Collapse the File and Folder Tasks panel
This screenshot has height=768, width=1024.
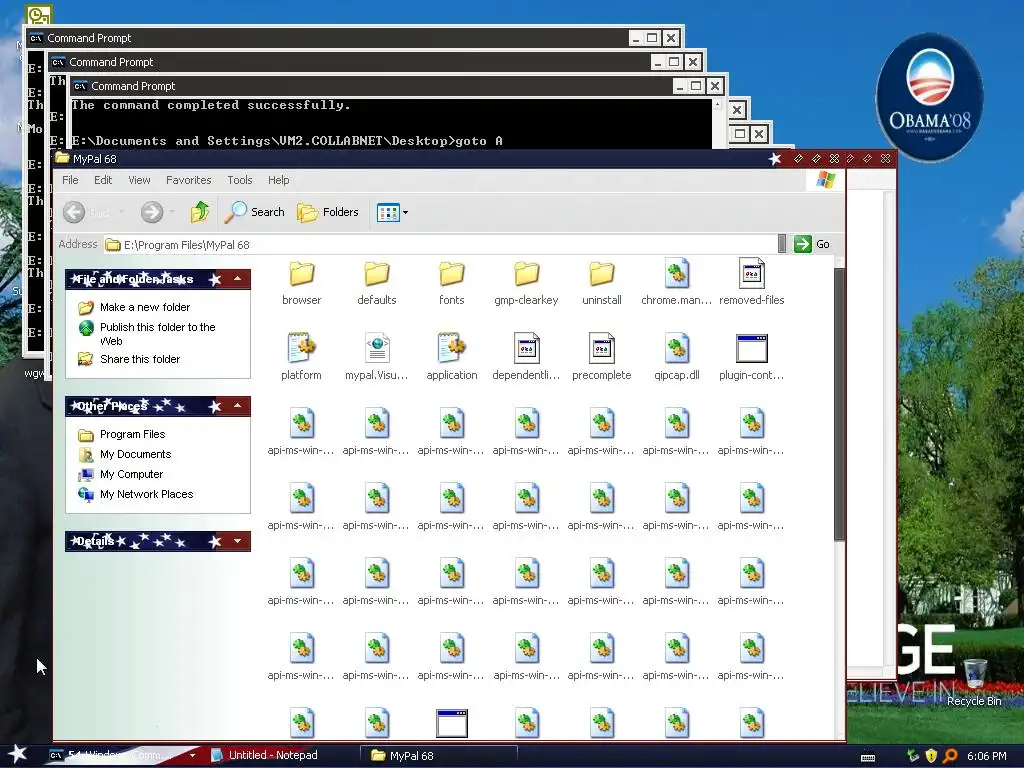click(x=238, y=280)
